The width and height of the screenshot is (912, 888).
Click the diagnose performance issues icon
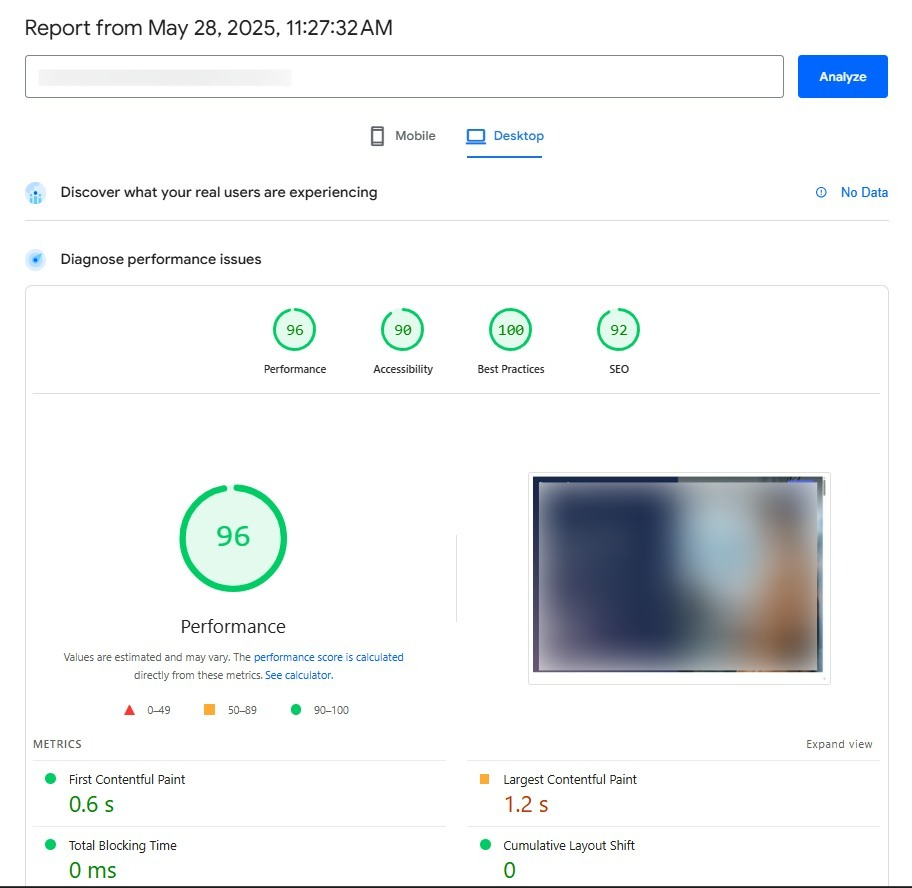[x=36, y=260]
